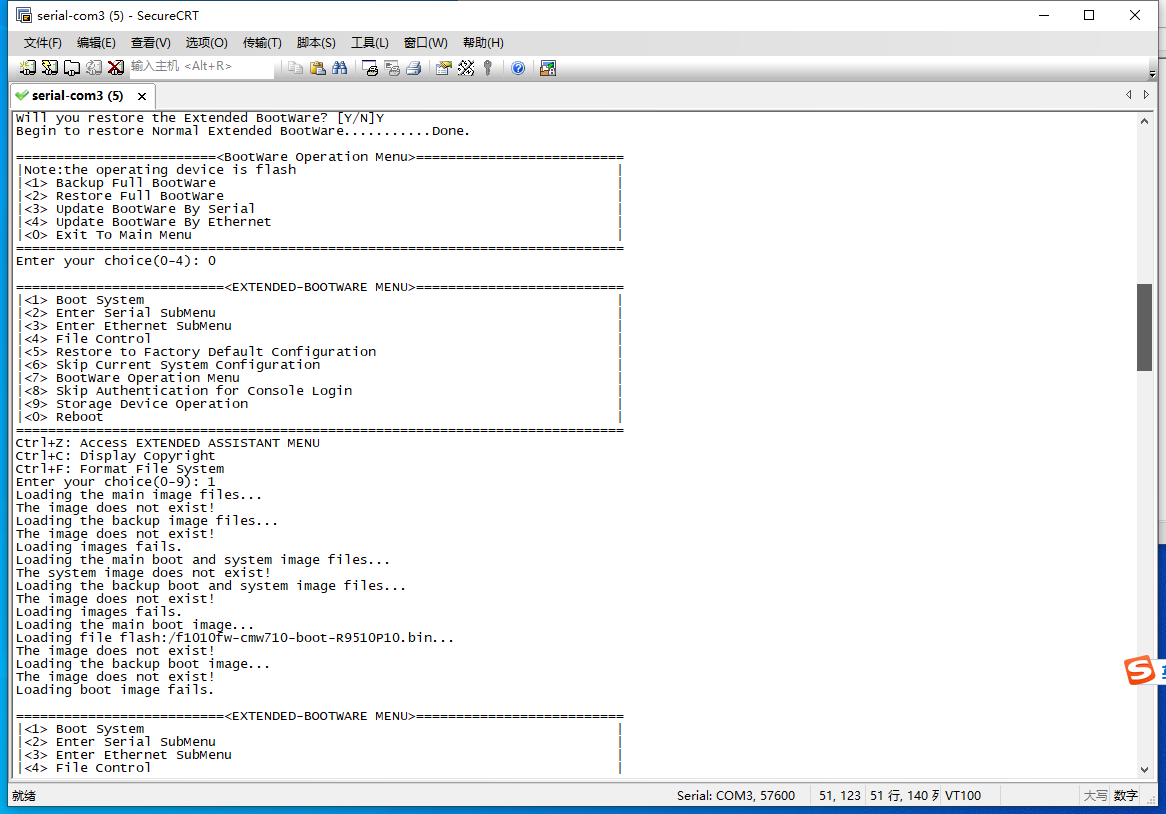Click the '<9> Storage Device Operation' line
Viewport: 1166px width, 814px height.
[x=136, y=404]
